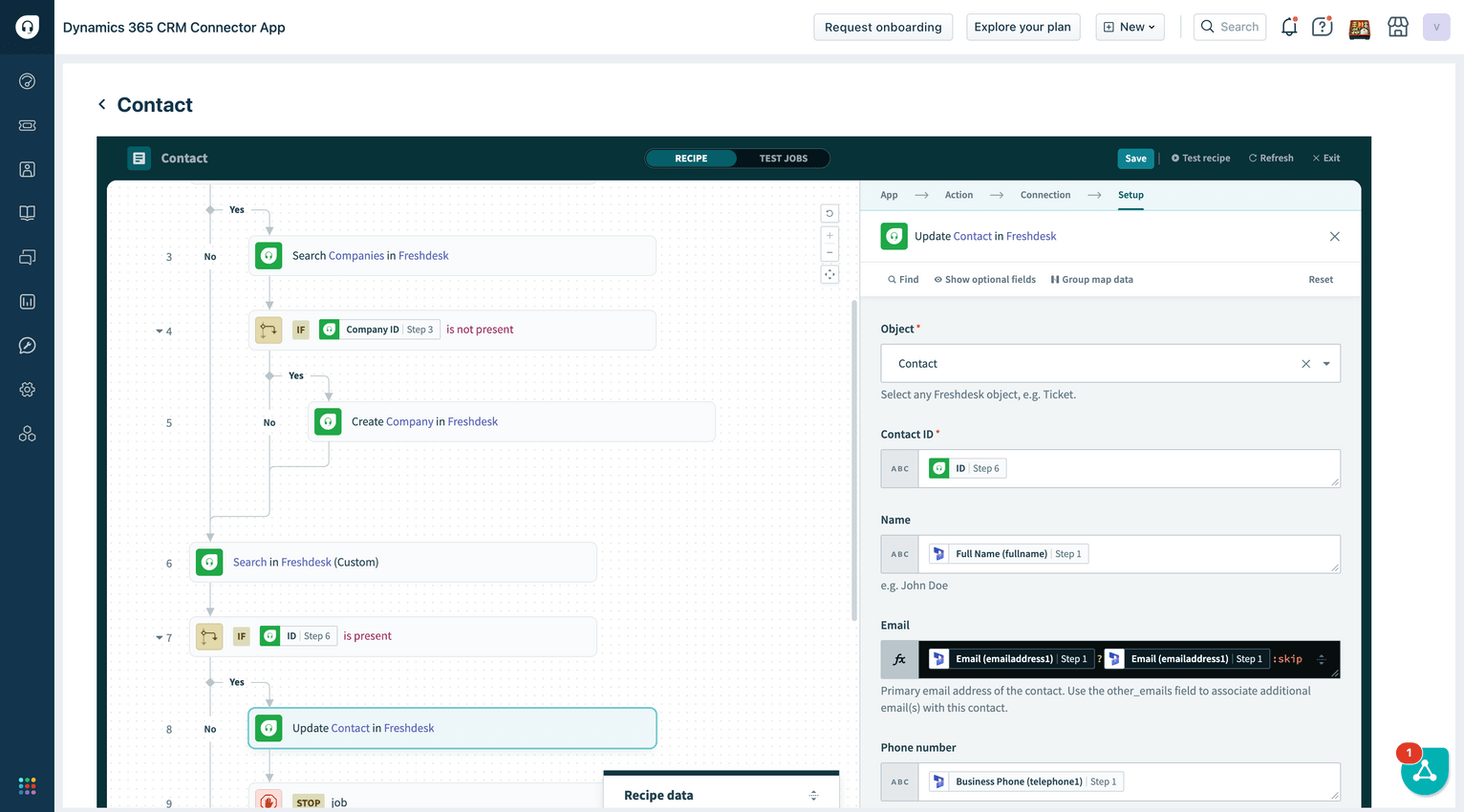Open the New dropdown menu
This screenshot has height=812, width=1464.
click(1129, 27)
